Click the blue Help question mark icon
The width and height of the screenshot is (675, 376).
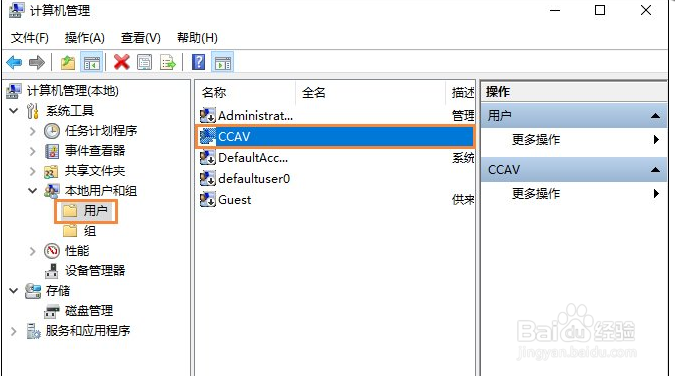click(x=198, y=63)
